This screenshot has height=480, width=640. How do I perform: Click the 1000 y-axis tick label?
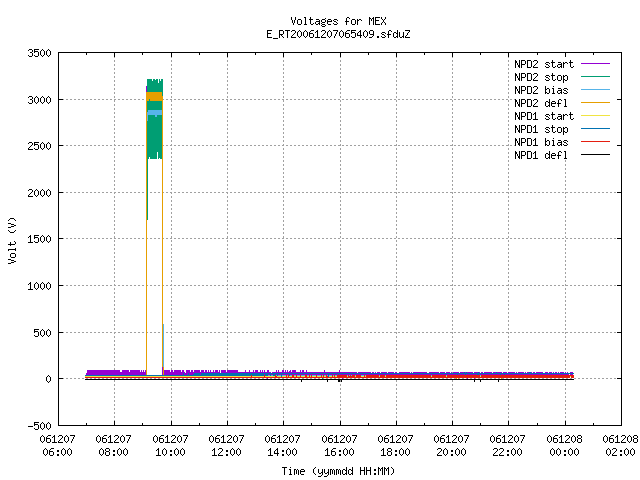[x=40, y=286]
